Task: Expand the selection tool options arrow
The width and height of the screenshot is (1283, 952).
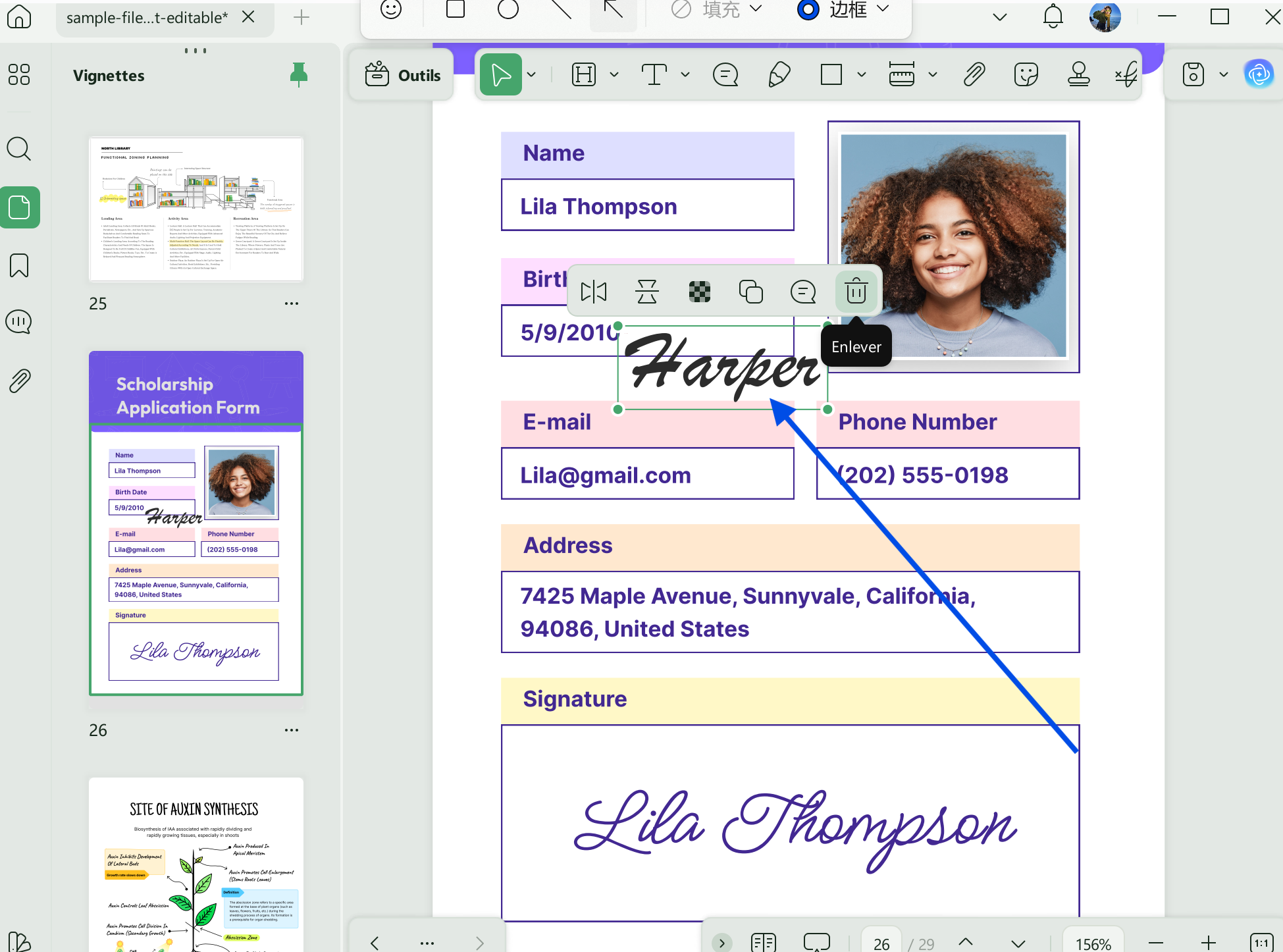Action: click(532, 75)
